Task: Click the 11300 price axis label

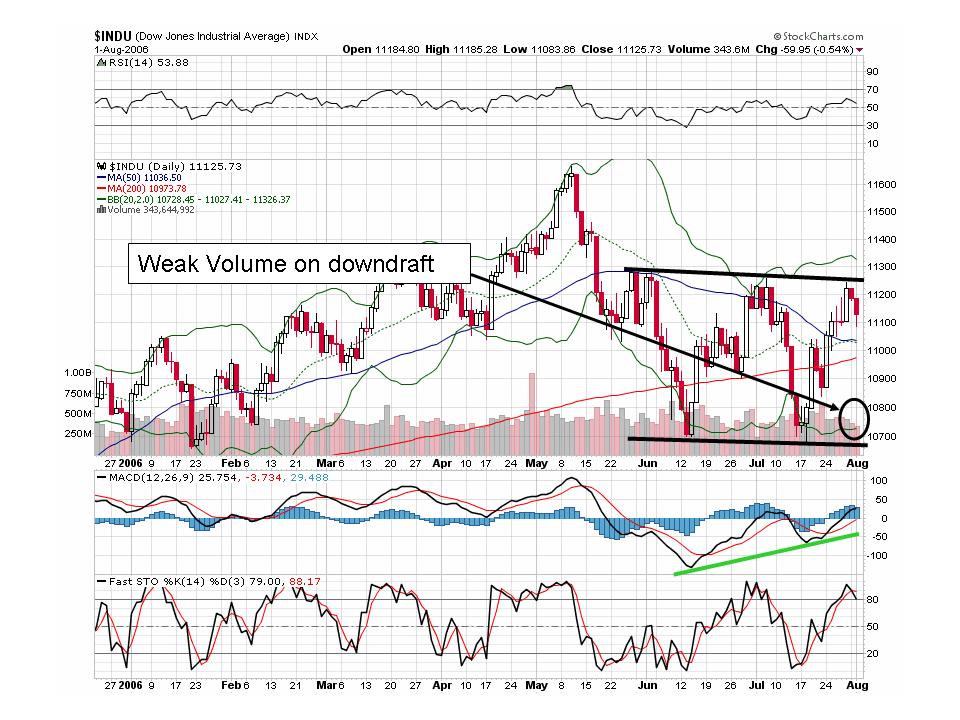Action: (x=882, y=267)
